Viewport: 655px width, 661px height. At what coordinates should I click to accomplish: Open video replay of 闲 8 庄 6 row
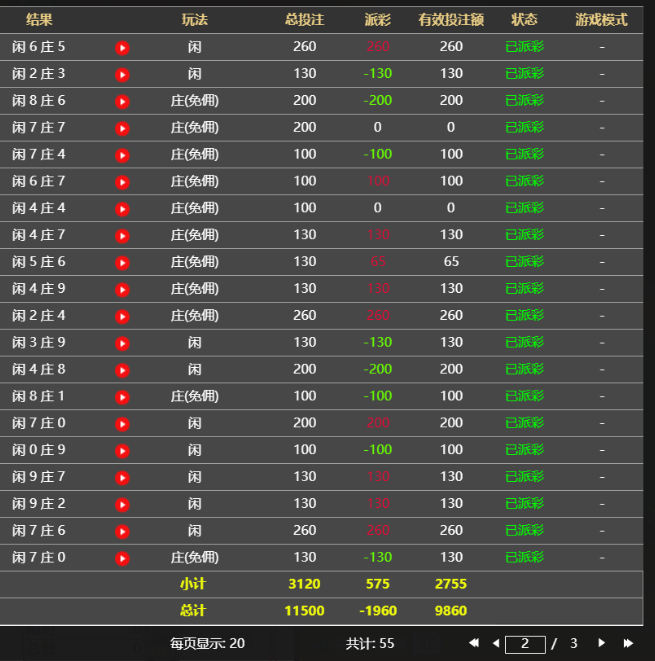pyautogui.click(x=122, y=101)
